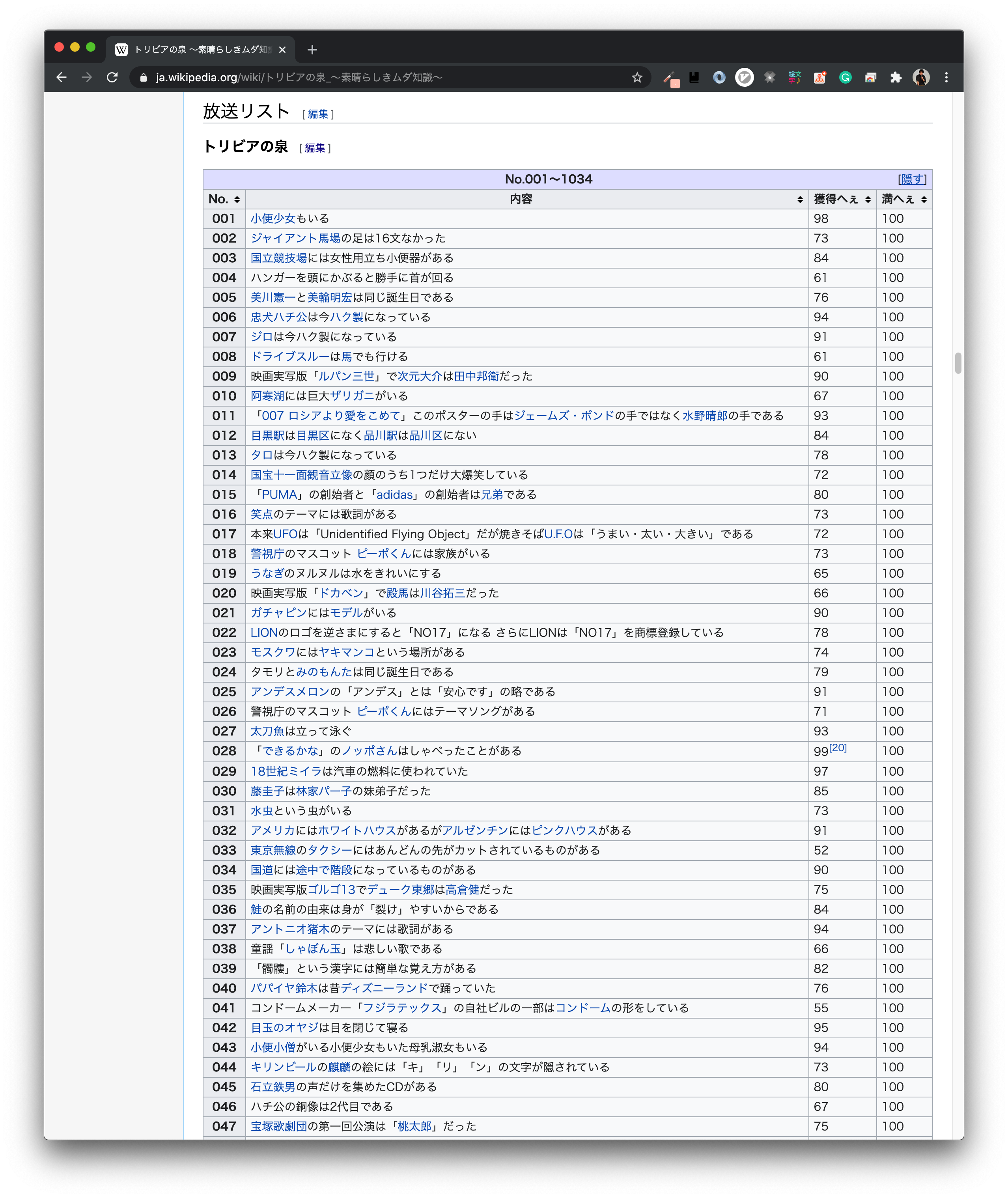Open the white circled V extension
This screenshot has height=1198, width=1008.
(744, 77)
